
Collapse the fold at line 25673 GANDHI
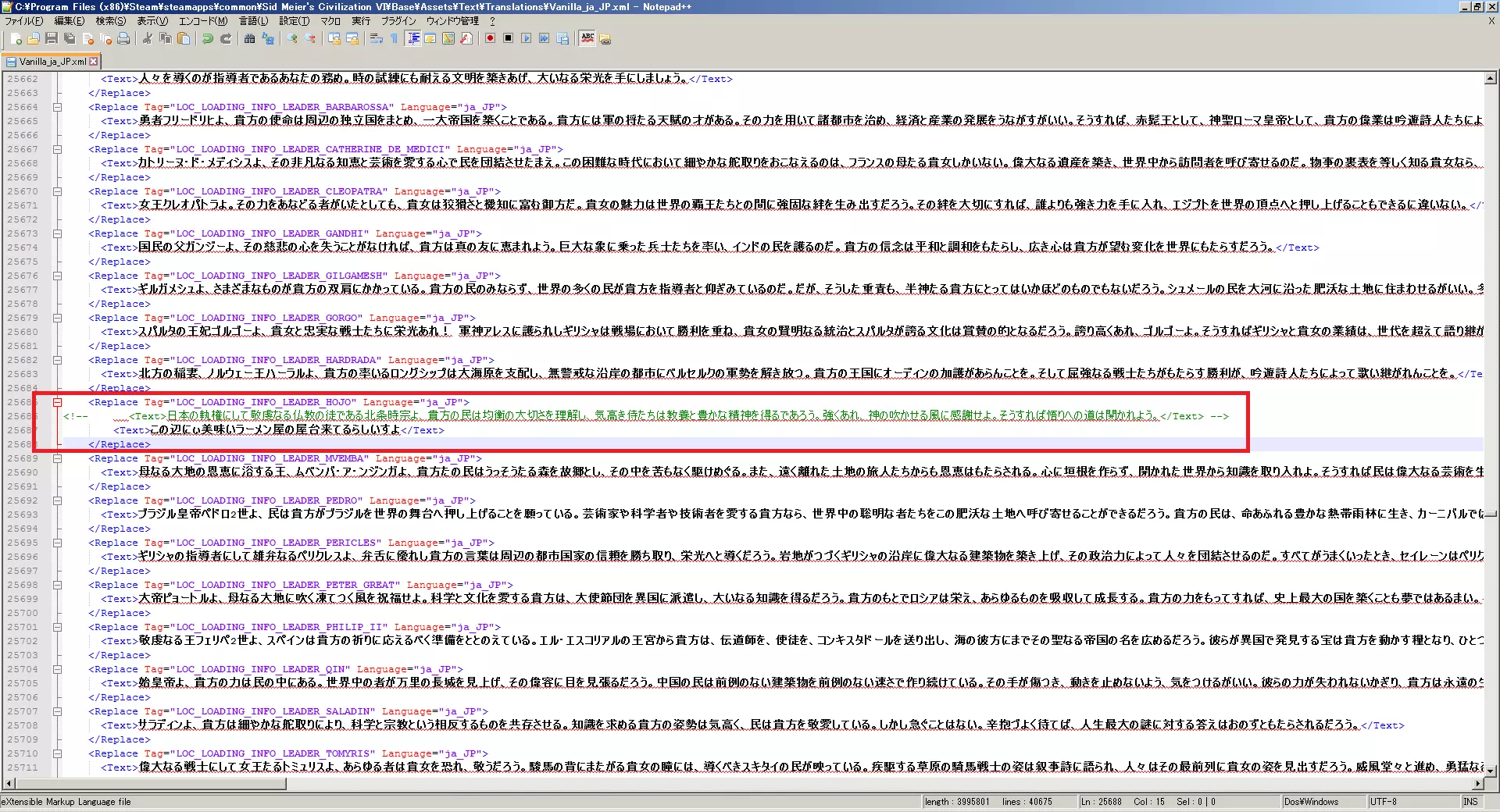(57, 233)
